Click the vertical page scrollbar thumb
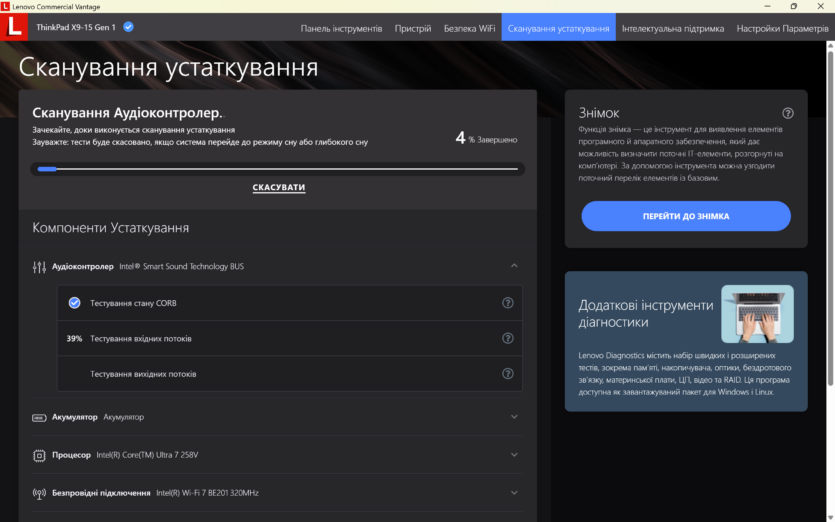The width and height of the screenshot is (835, 522). click(x=830, y=218)
